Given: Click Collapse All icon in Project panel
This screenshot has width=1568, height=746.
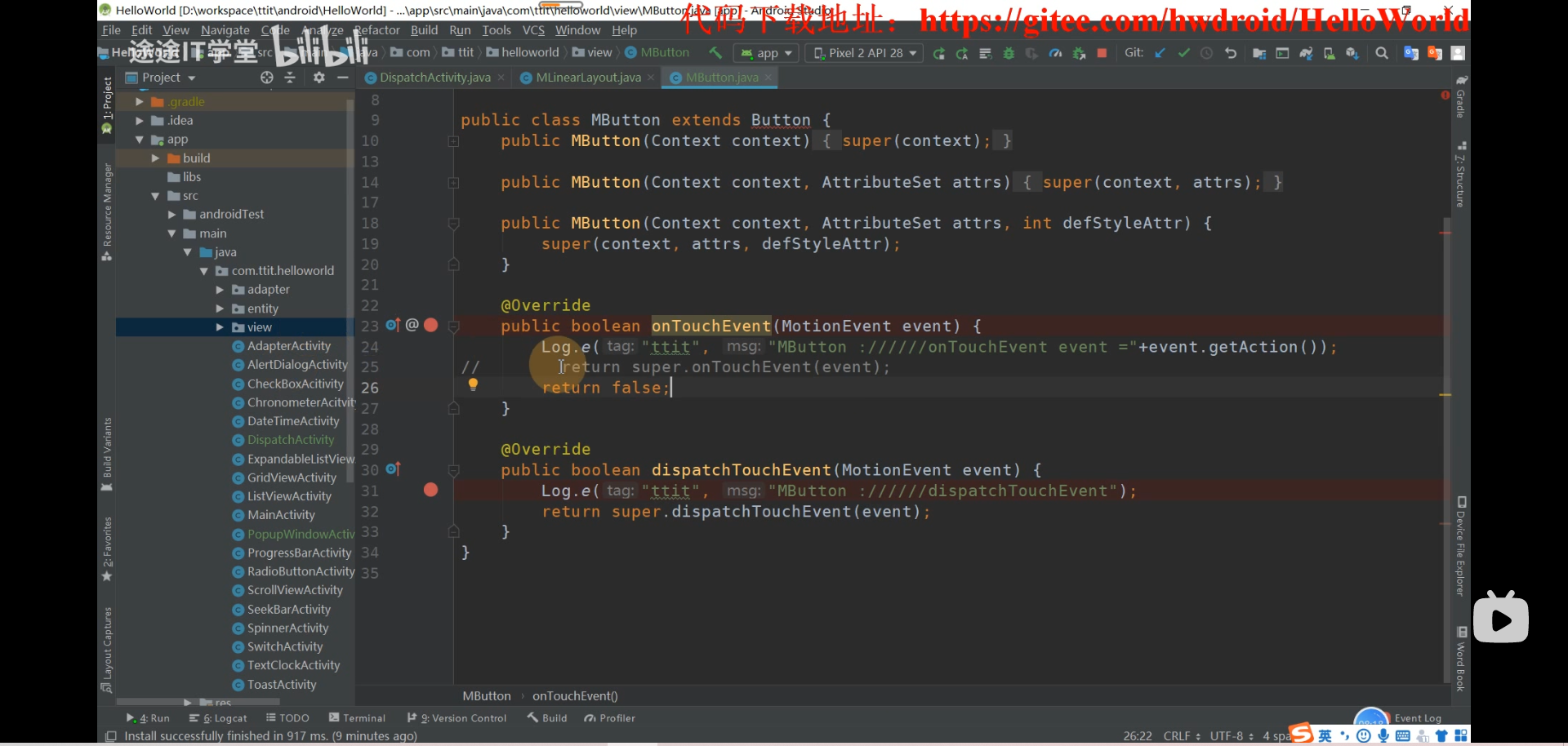Looking at the screenshot, I should (289, 78).
